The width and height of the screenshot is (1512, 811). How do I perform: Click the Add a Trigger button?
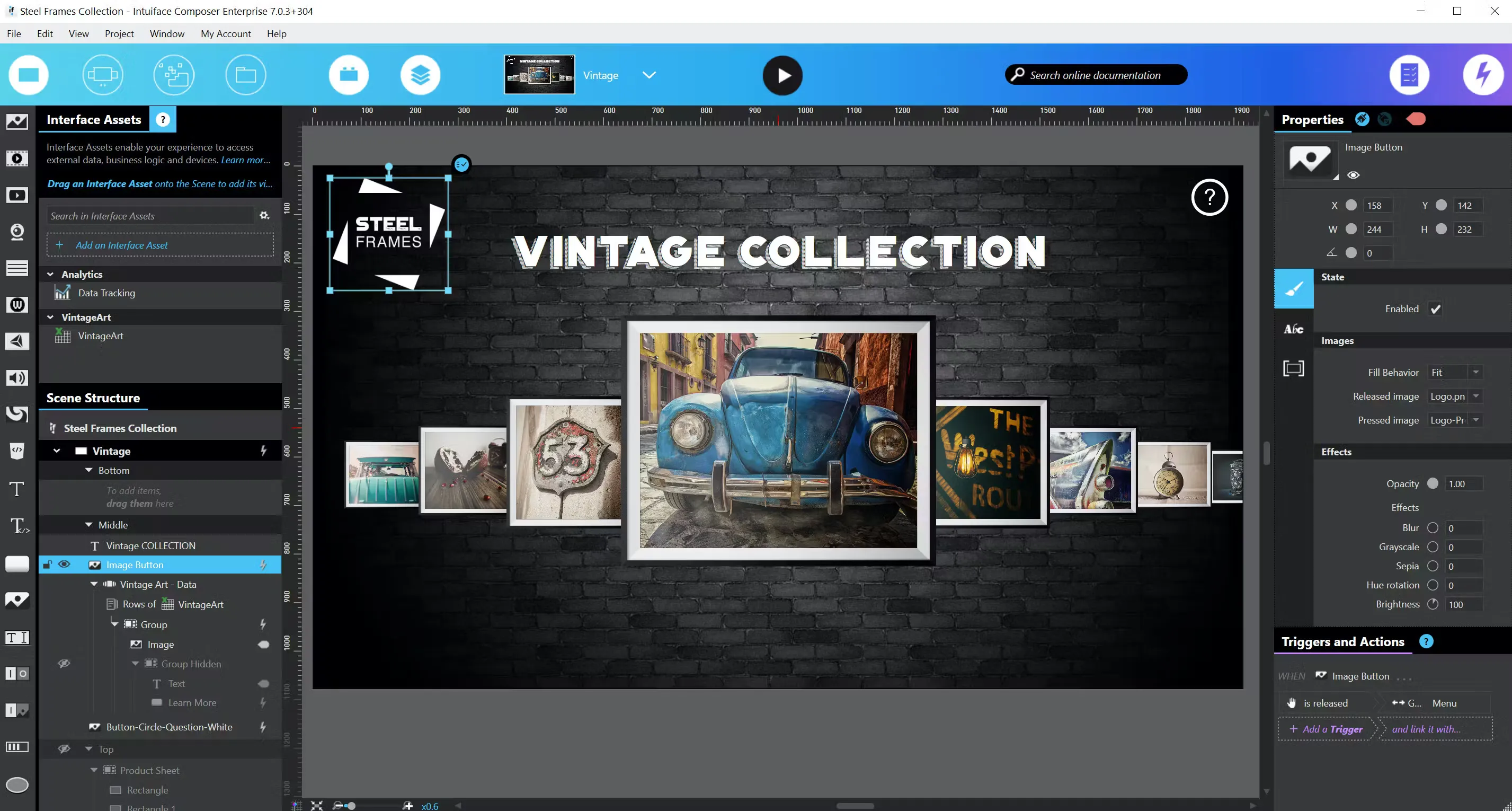(x=1326, y=729)
